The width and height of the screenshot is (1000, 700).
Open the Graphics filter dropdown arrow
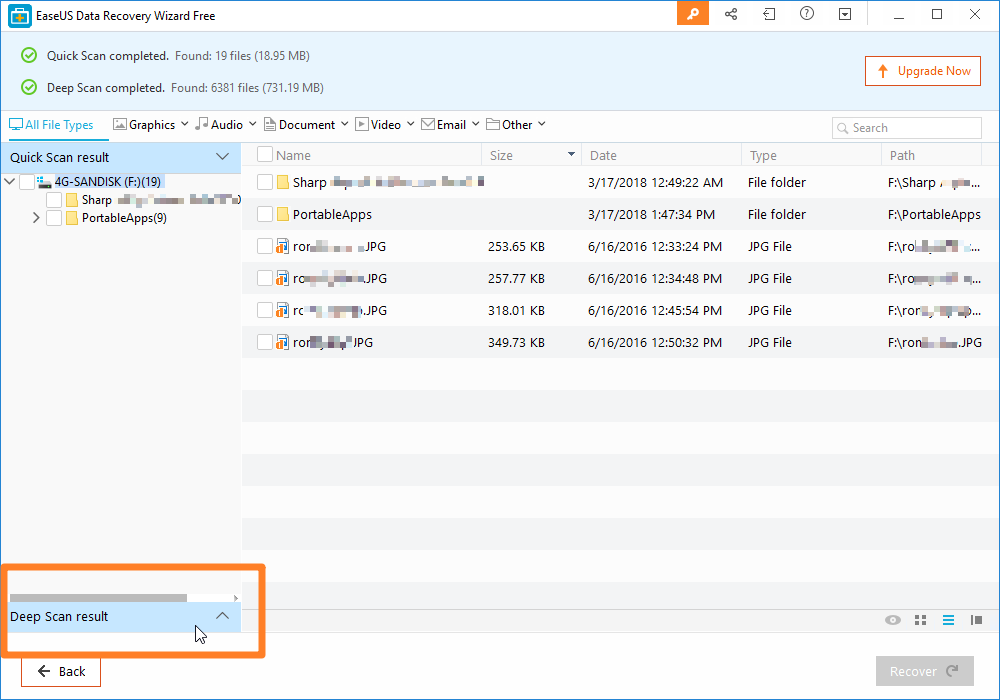[x=184, y=124]
